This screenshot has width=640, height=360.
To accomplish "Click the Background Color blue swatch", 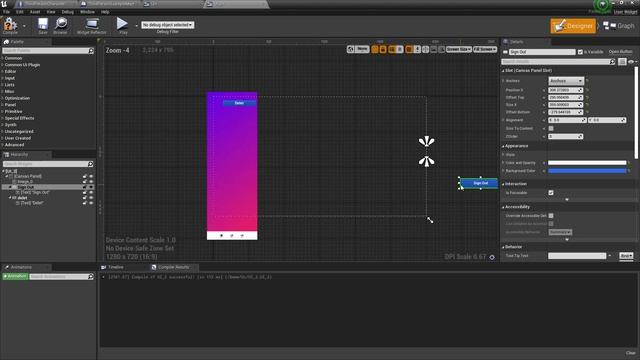I will click(587, 171).
